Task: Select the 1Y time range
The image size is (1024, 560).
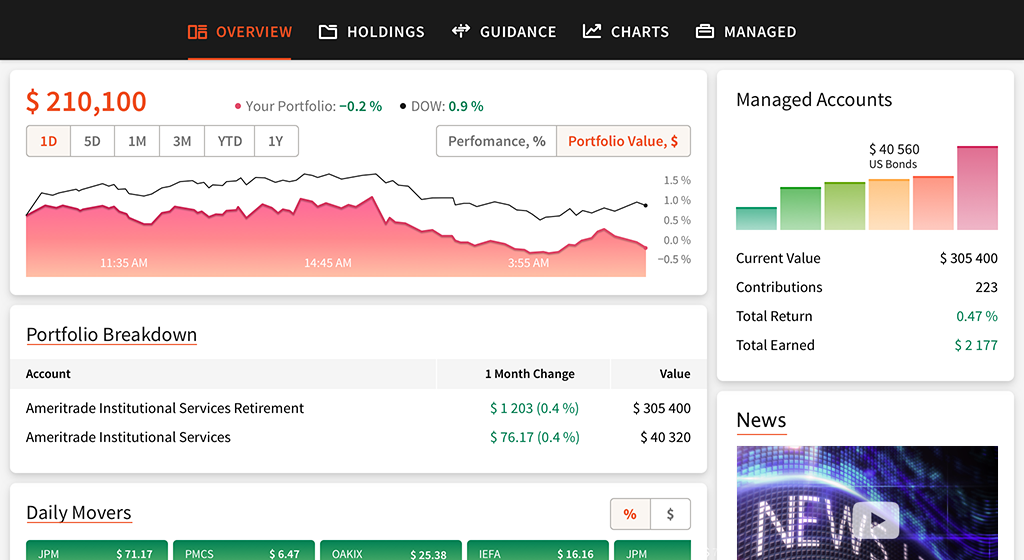Action: point(276,141)
